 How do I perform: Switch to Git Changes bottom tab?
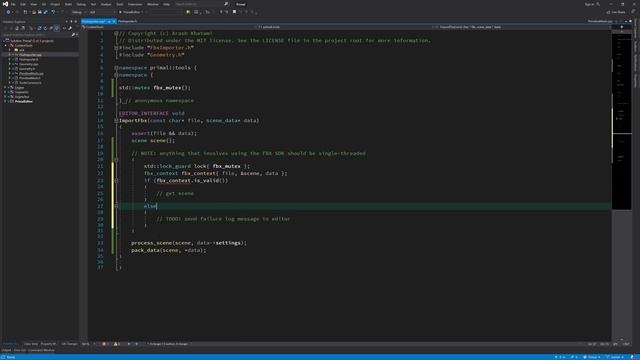coord(69,344)
